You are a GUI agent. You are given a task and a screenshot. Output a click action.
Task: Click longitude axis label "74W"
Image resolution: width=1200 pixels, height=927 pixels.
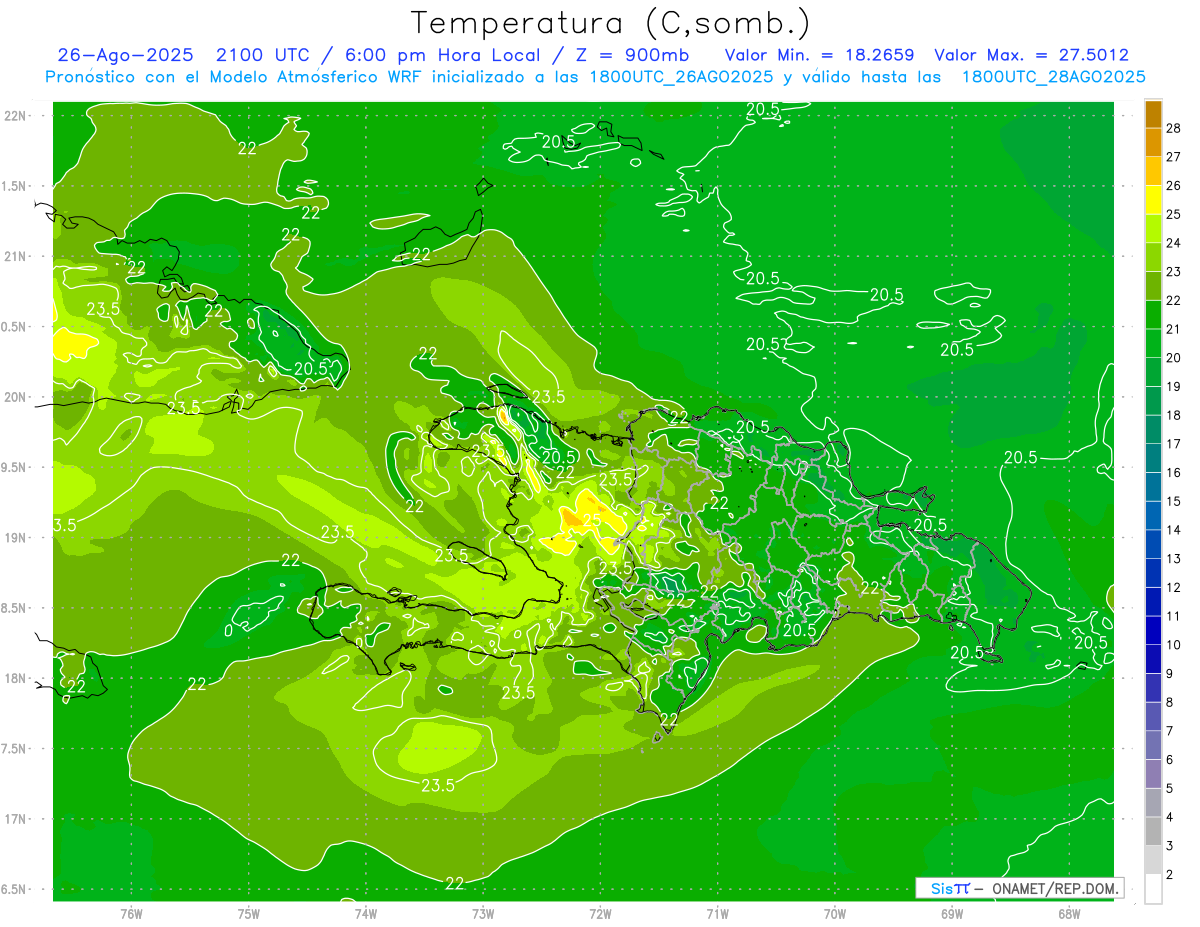coord(365,913)
